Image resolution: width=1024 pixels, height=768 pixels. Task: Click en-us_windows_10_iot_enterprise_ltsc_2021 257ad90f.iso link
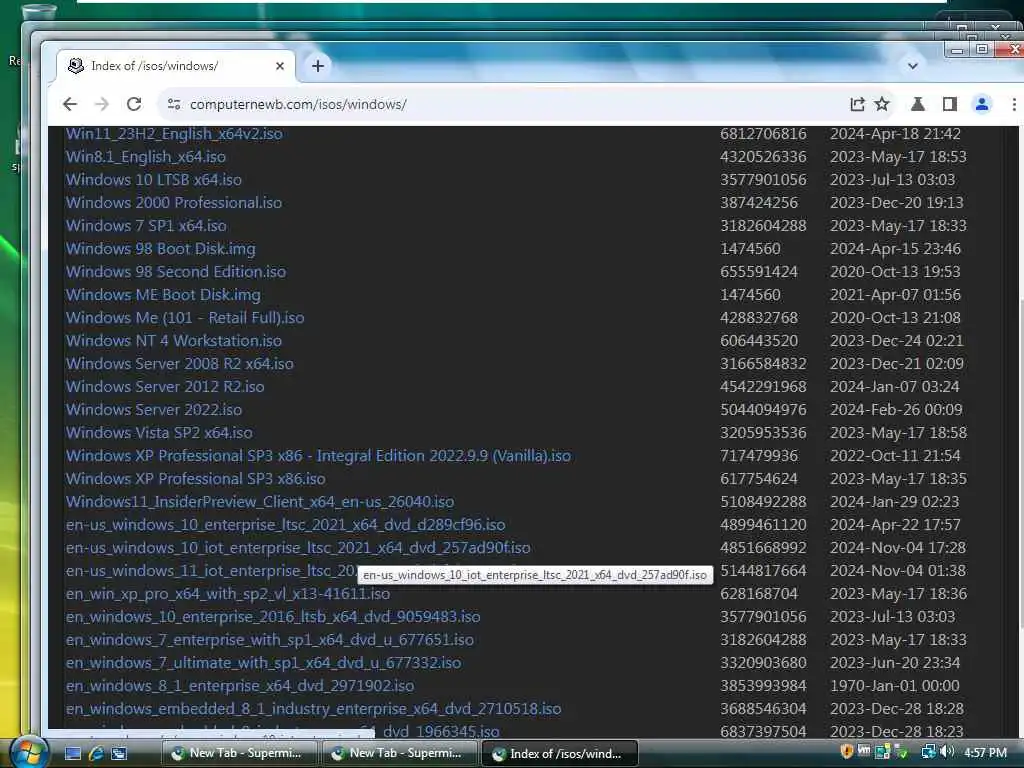click(x=298, y=547)
